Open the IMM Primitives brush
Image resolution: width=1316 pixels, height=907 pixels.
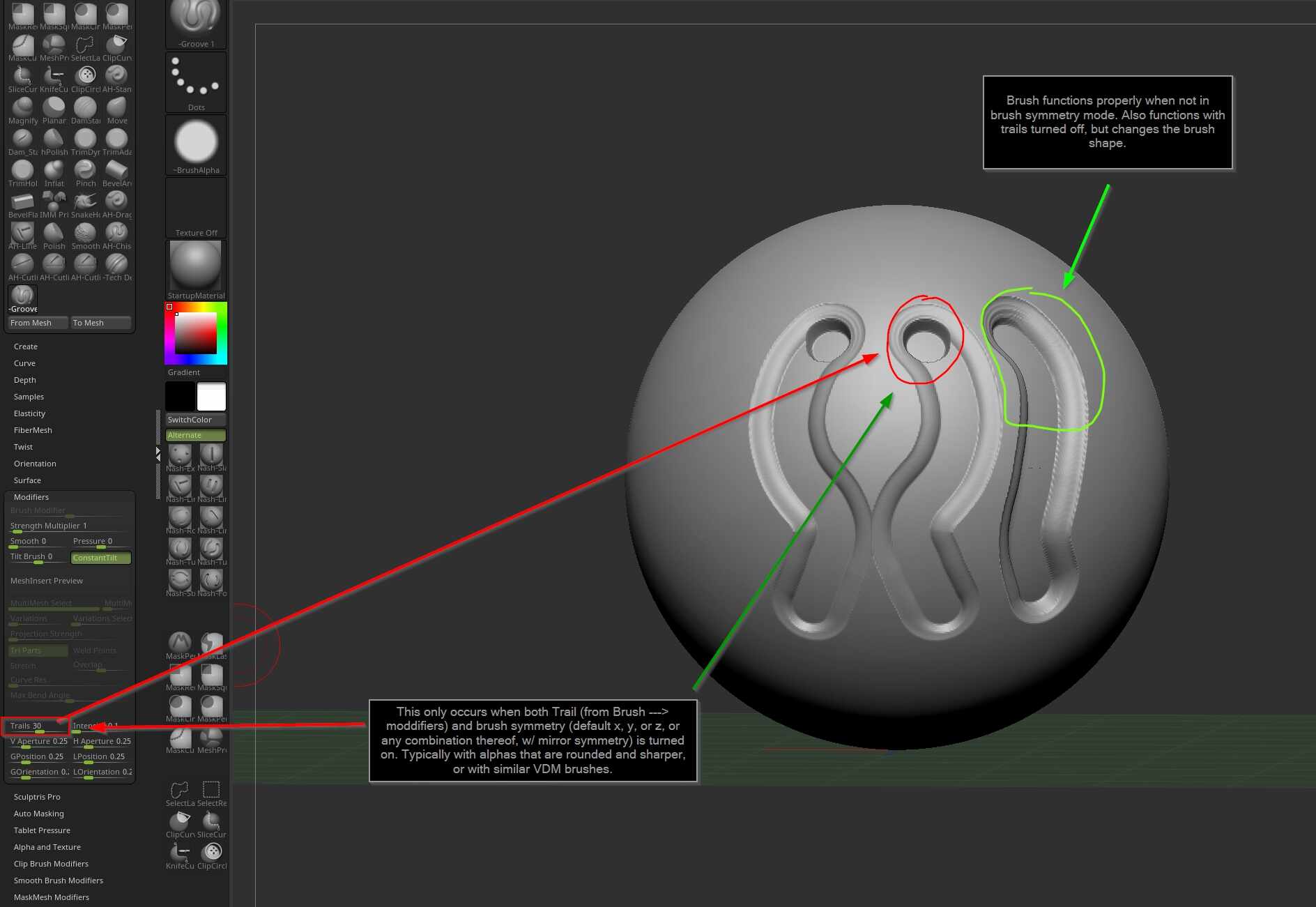pos(54,204)
